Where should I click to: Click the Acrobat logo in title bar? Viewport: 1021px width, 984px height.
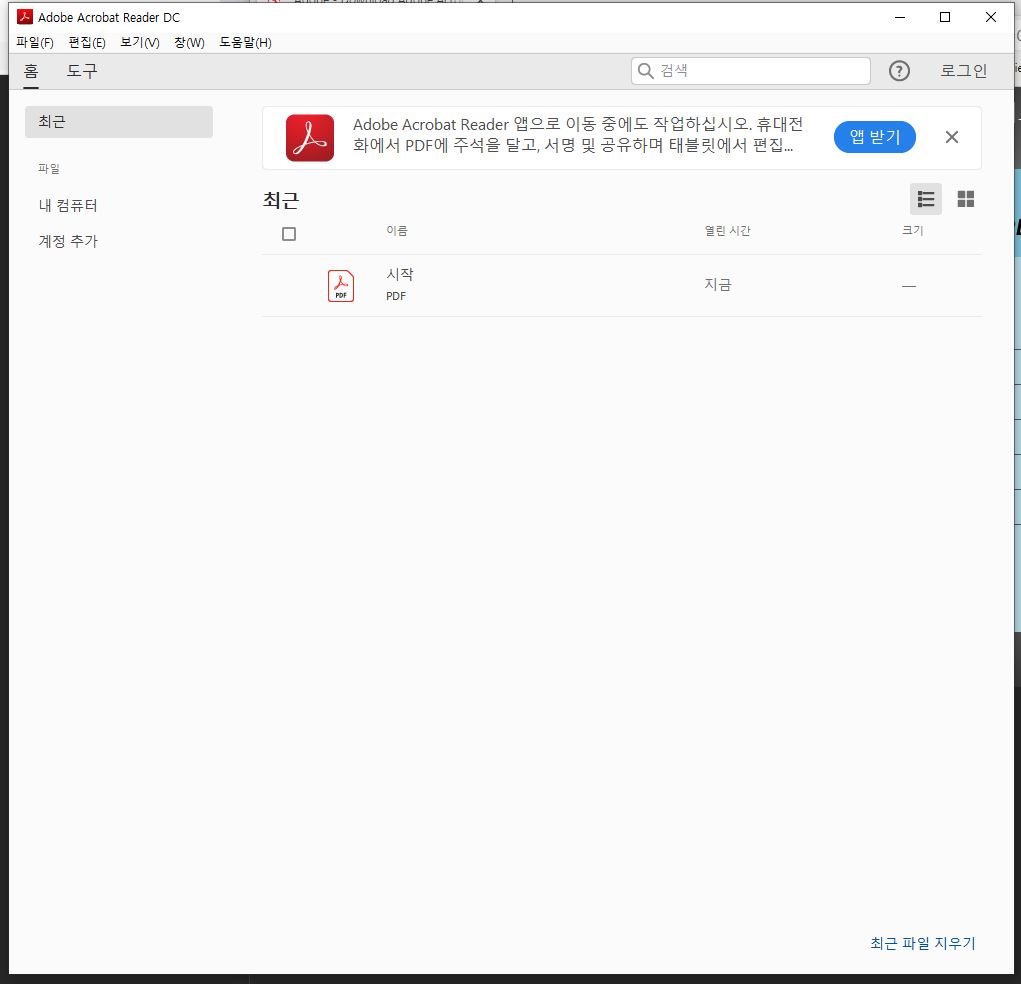click(x=25, y=17)
